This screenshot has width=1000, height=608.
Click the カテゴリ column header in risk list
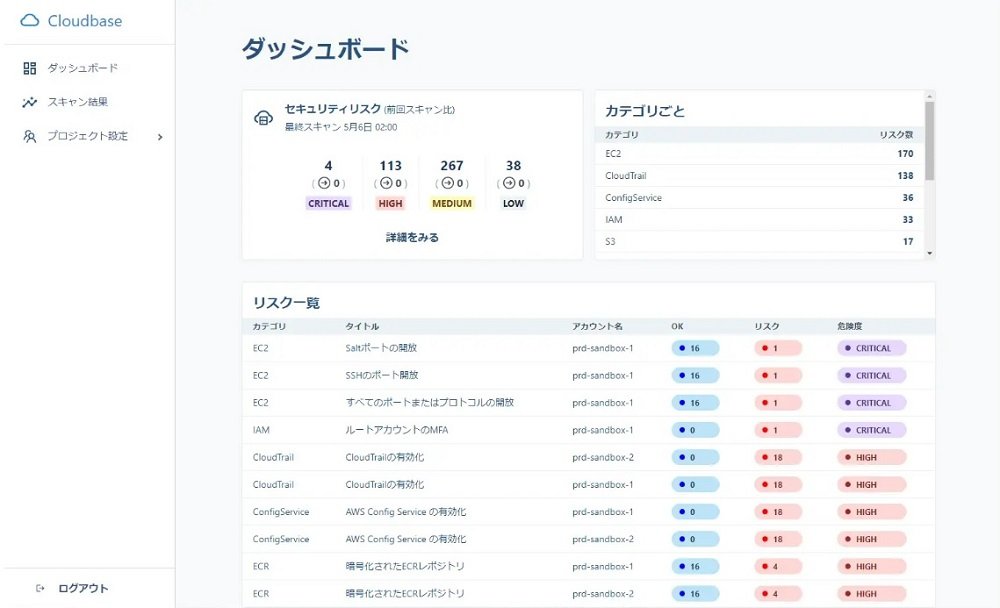coord(269,326)
